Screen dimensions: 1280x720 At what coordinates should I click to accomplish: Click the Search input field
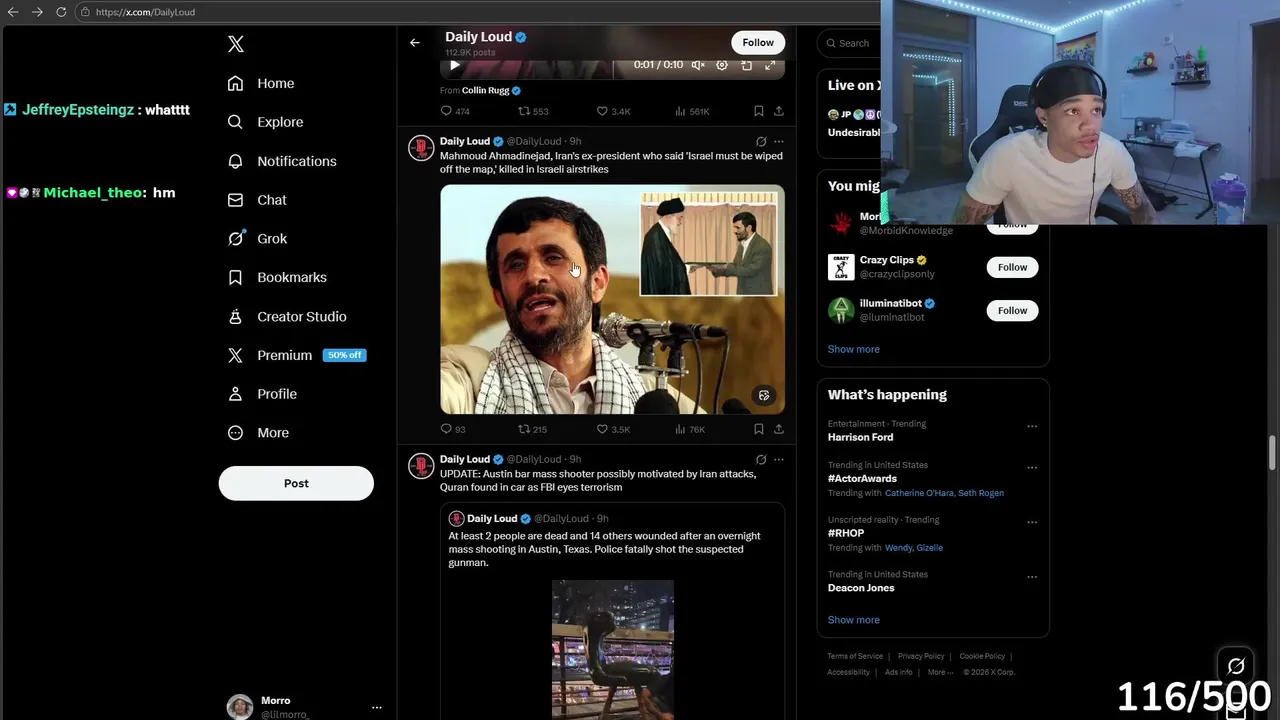[x=850, y=43]
